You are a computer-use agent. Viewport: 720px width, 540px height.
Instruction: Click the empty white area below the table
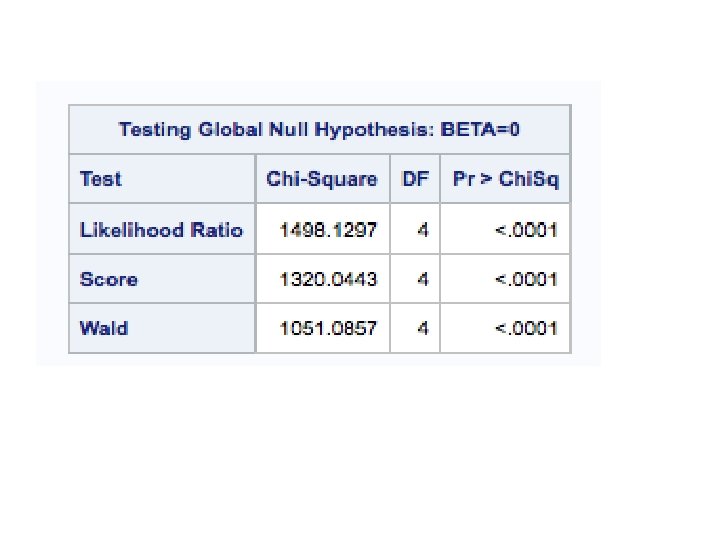320,450
